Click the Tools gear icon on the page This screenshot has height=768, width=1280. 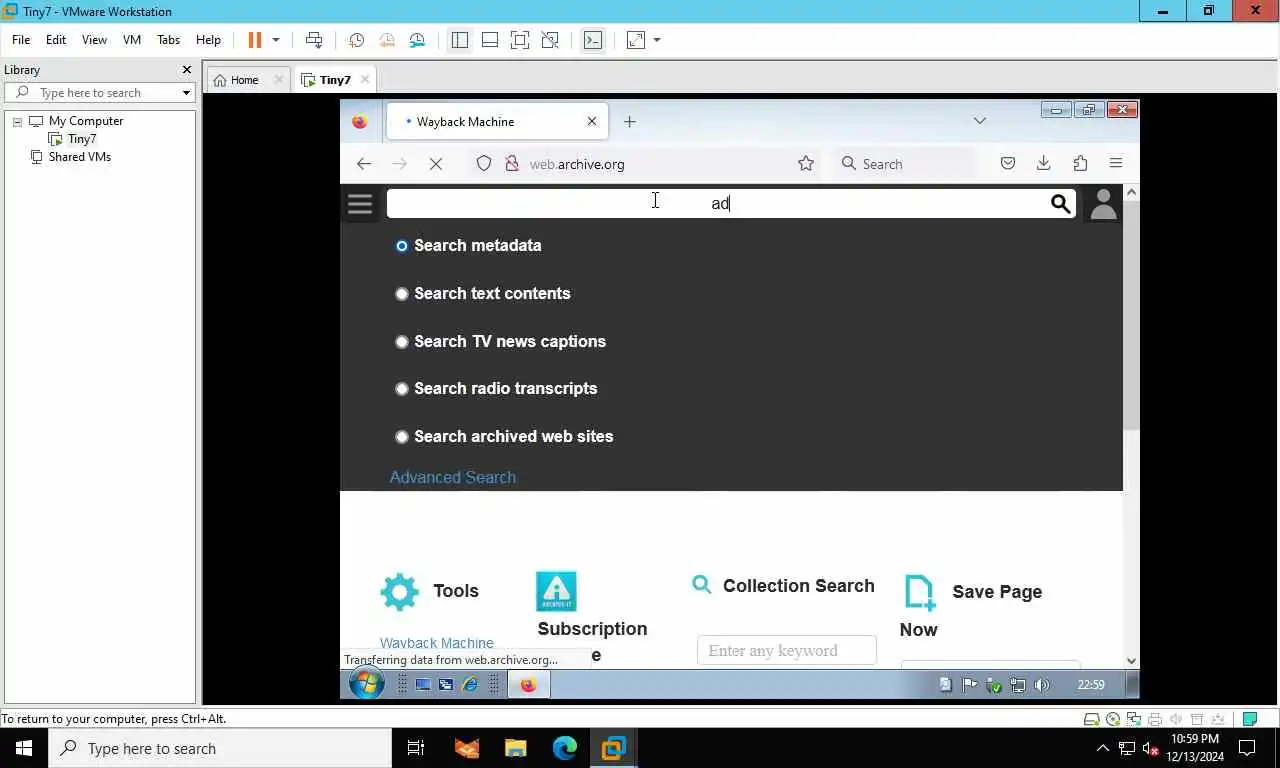(x=400, y=592)
